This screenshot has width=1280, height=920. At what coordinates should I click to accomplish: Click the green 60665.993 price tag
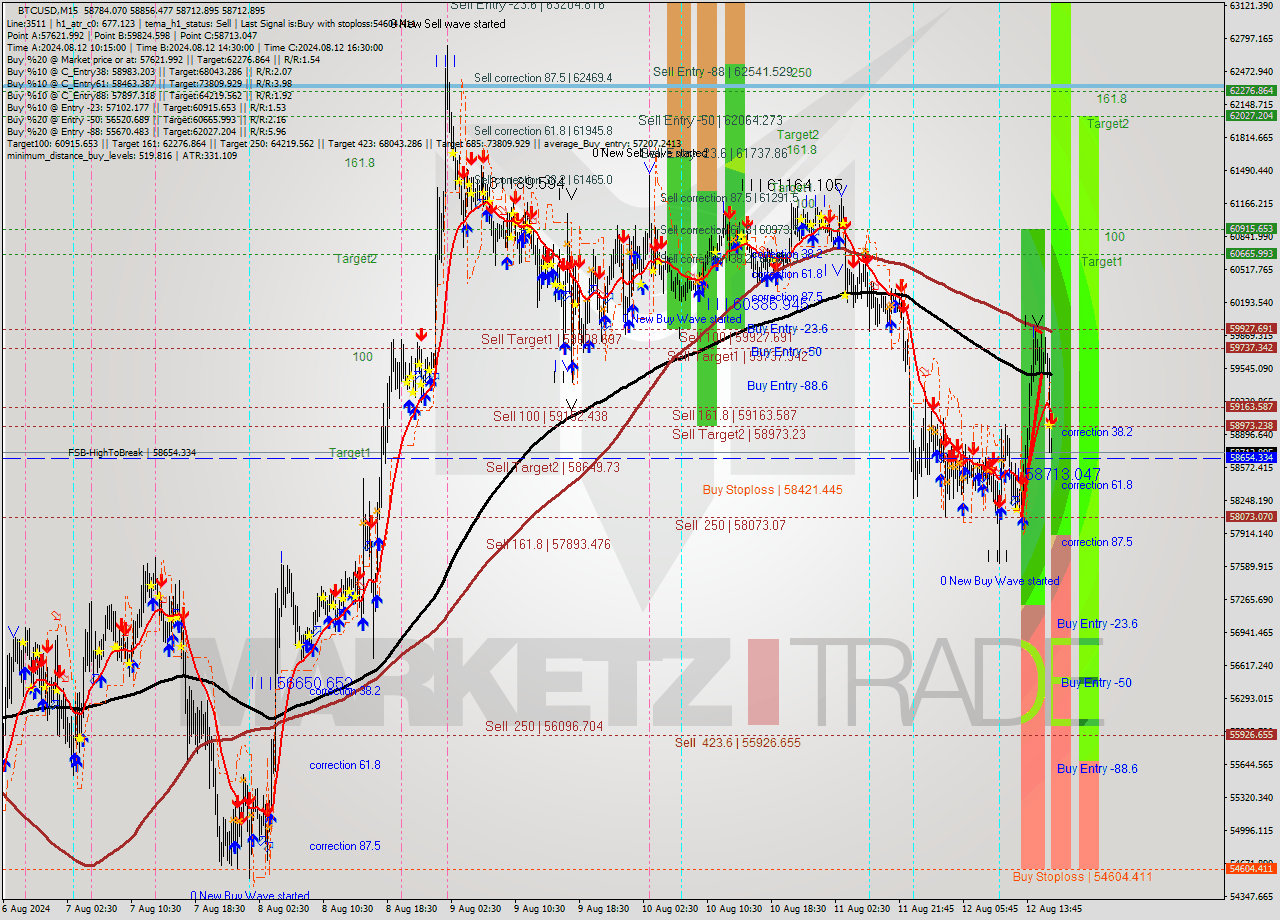click(x=1250, y=254)
